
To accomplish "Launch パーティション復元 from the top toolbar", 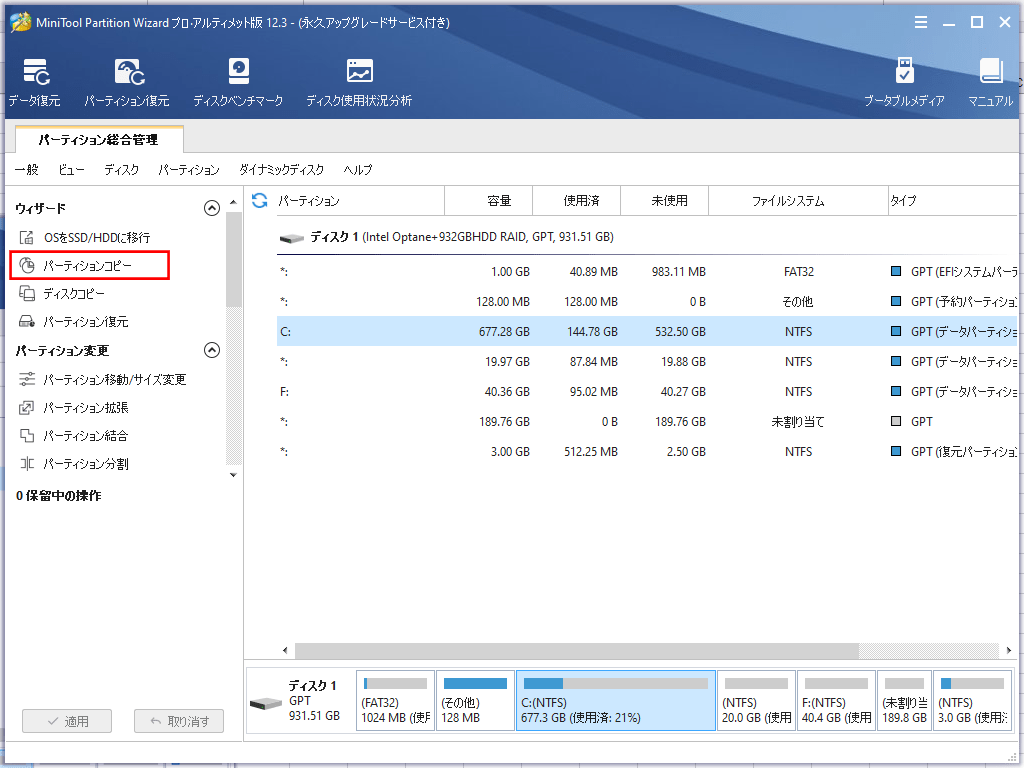I will click(127, 82).
